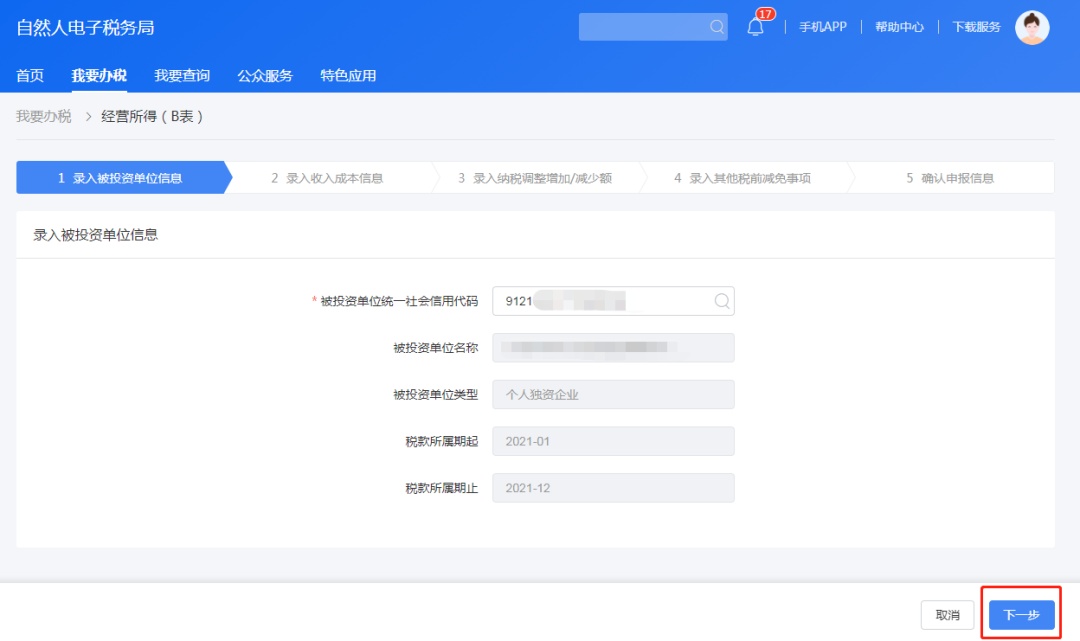Open 手机APP link
The height and width of the screenshot is (641, 1080).
coord(822,27)
